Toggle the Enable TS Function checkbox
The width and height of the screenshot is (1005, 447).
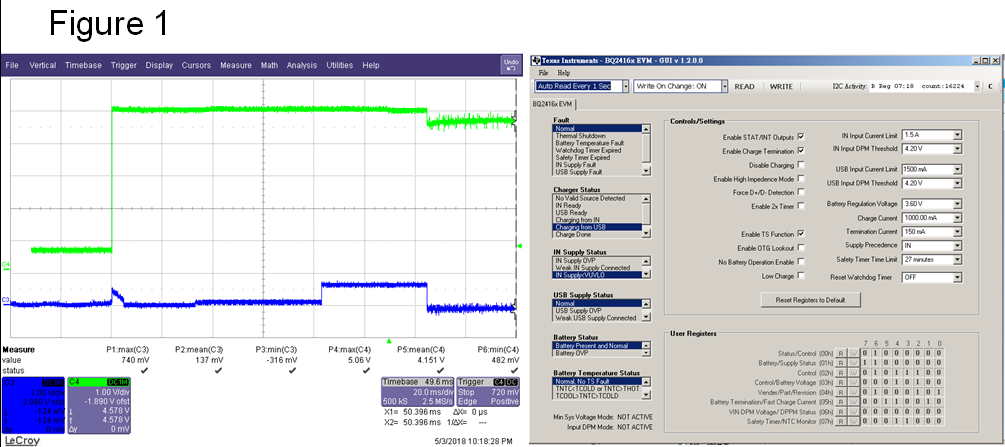(x=801, y=233)
